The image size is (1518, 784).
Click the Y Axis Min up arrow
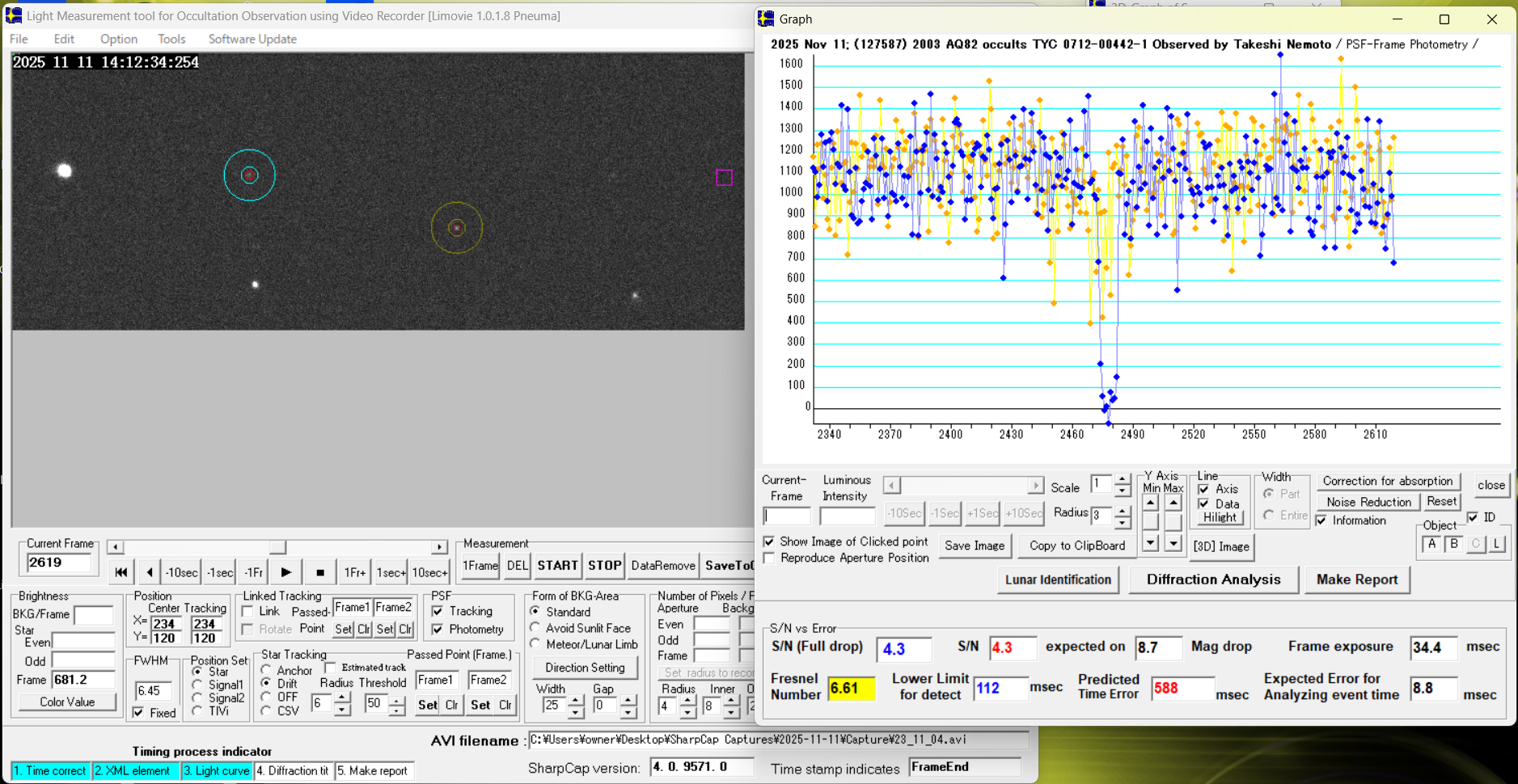[1150, 503]
